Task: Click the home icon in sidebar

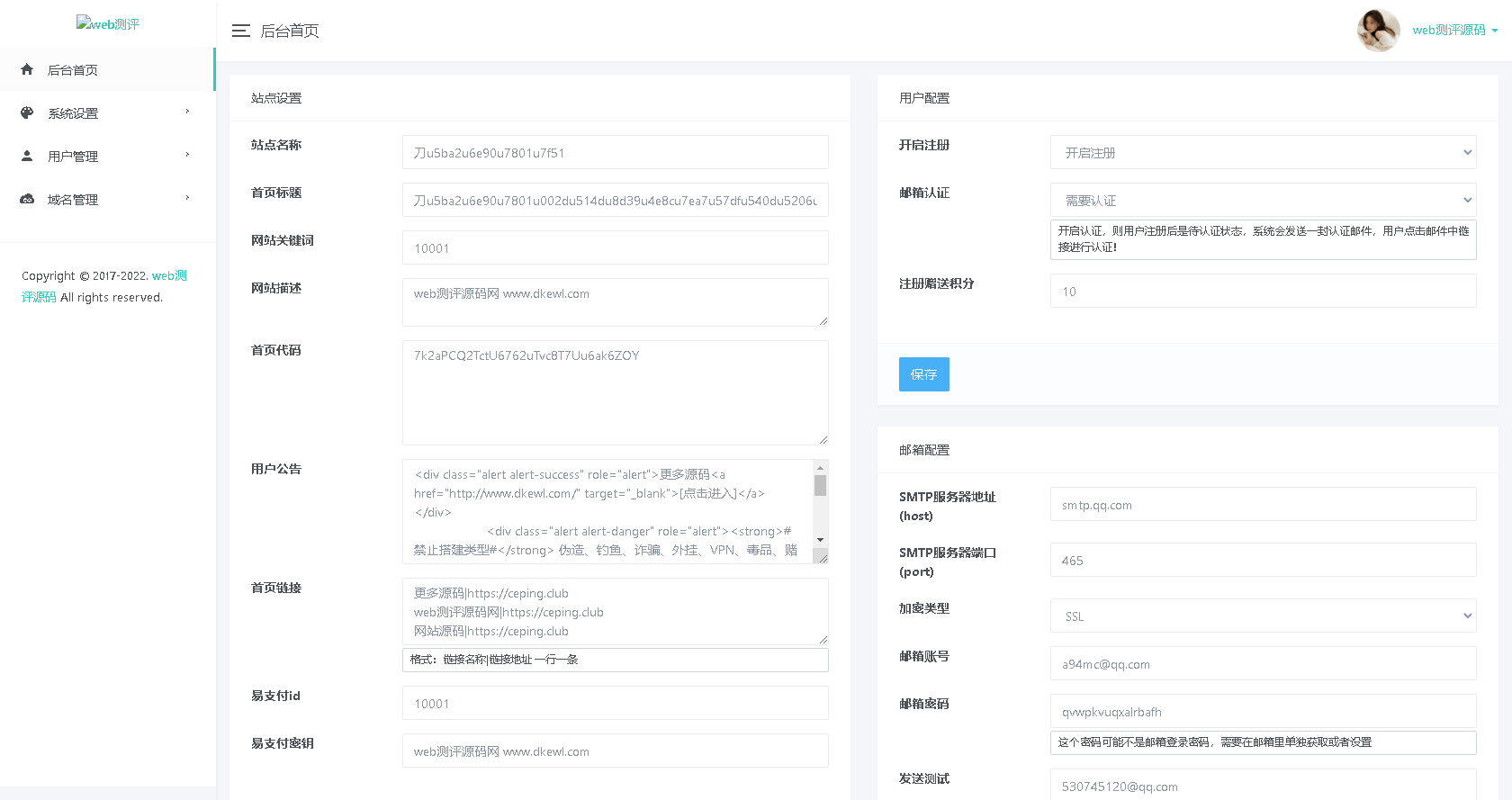Action: (x=27, y=69)
